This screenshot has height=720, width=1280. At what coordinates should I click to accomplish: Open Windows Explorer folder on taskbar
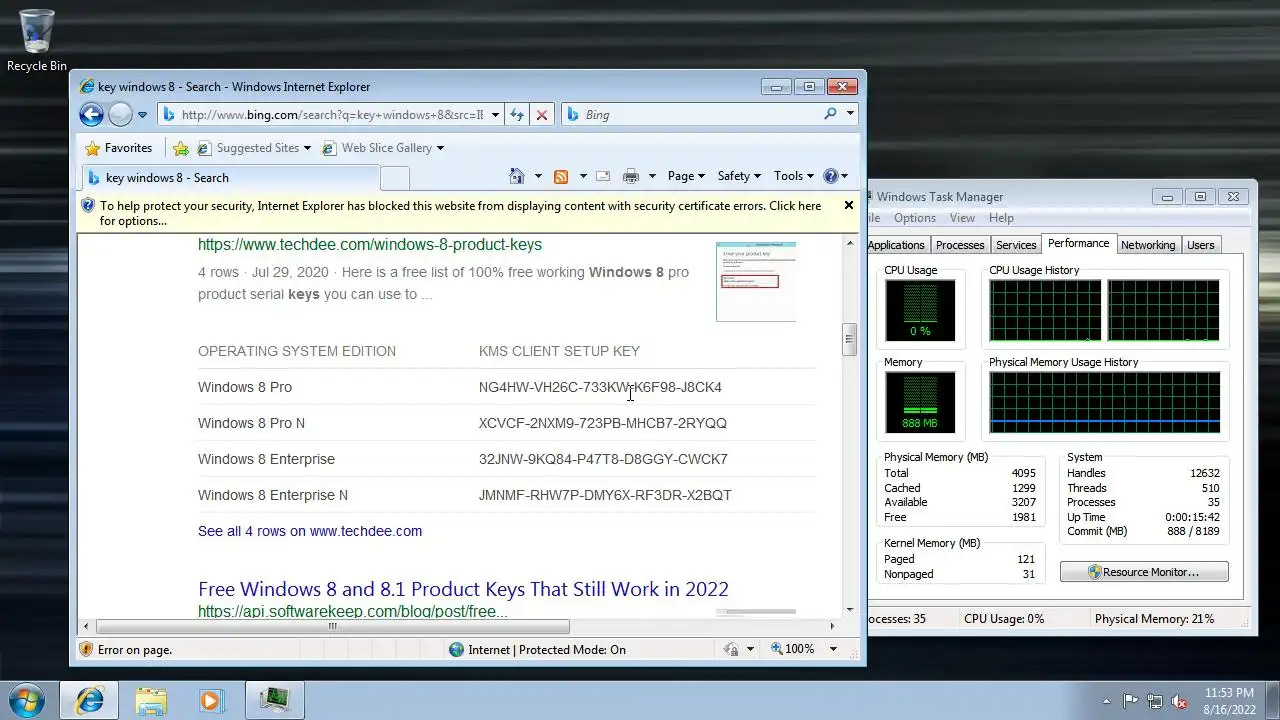click(151, 700)
